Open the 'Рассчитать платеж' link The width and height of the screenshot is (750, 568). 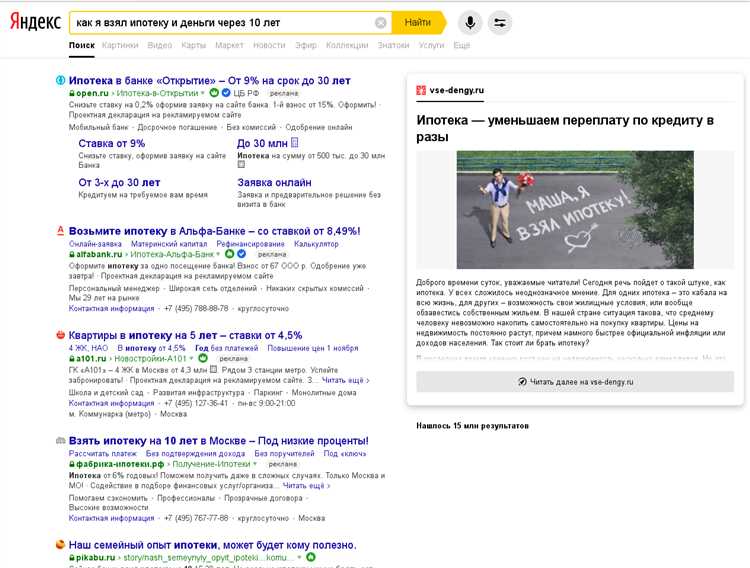point(103,453)
